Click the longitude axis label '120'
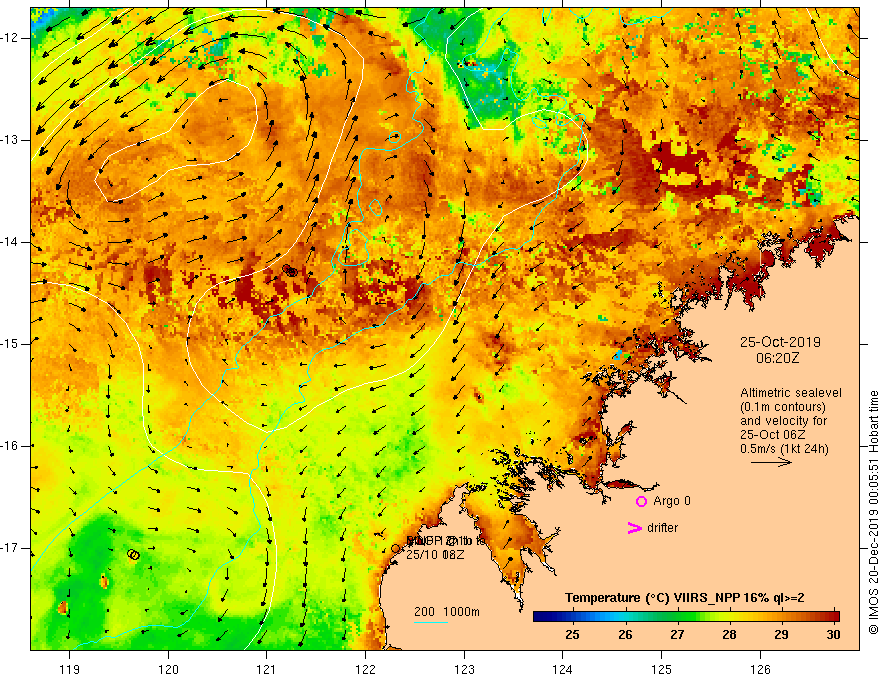The width and height of the screenshot is (880, 680). [168, 670]
